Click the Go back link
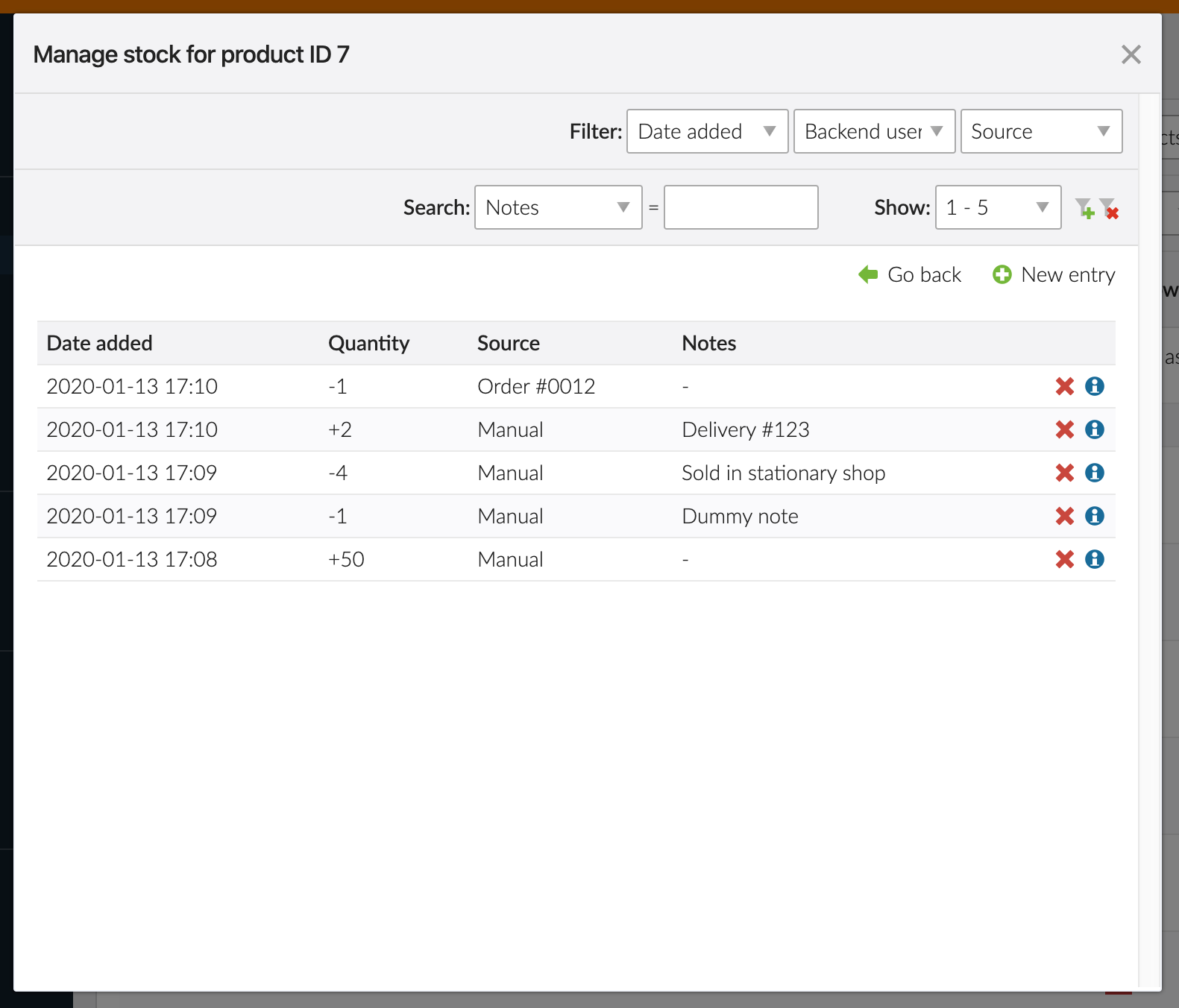1179x1008 pixels. tap(911, 275)
